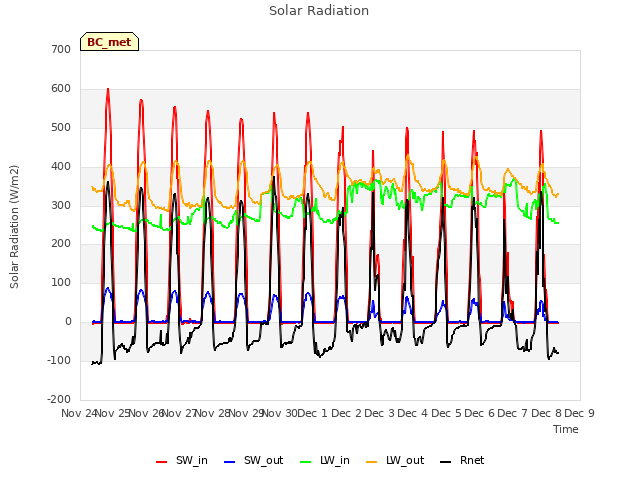640x480 pixels.
Task: Select the Rnet legend entry
Action: tap(462, 460)
